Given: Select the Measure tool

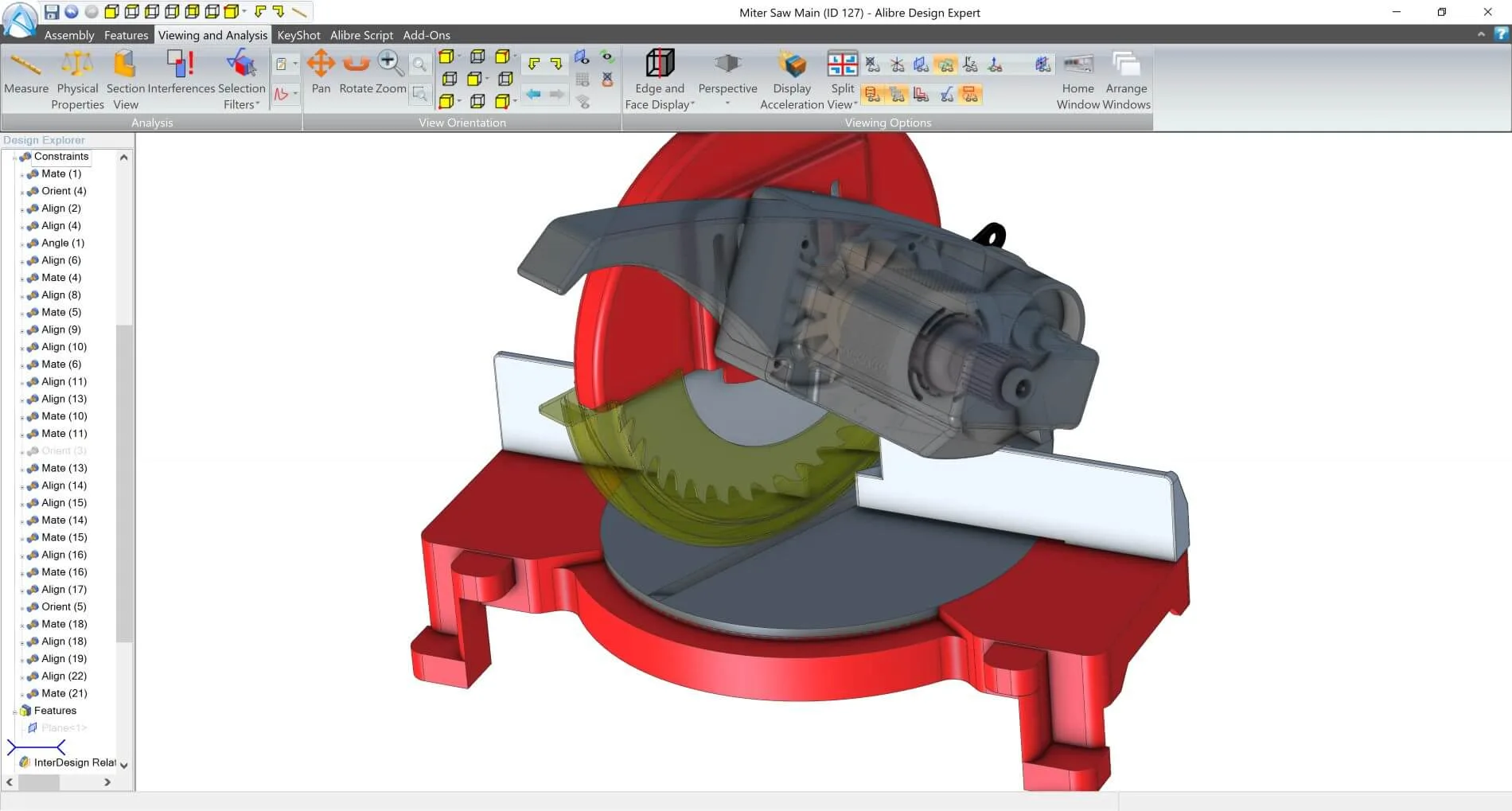Looking at the screenshot, I should (26, 73).
